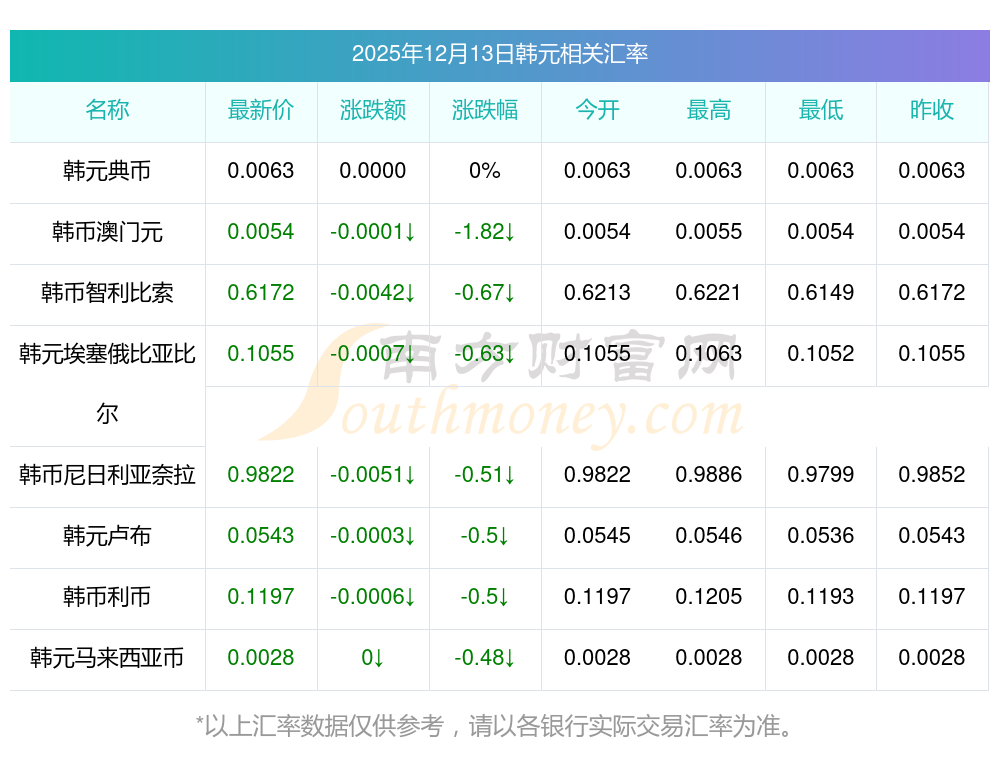Click 埃塞俄比亚比尔 lowest value 0.1052
1000x757 pixels.
[821, 353]
